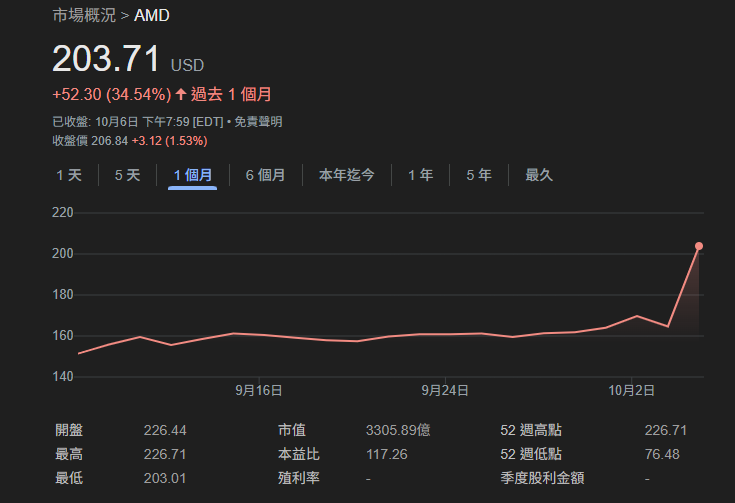The width and height of the screenshot is (735, 503).
Task: Click the 市值 market cap label
Action: click(x=290, y=431)
